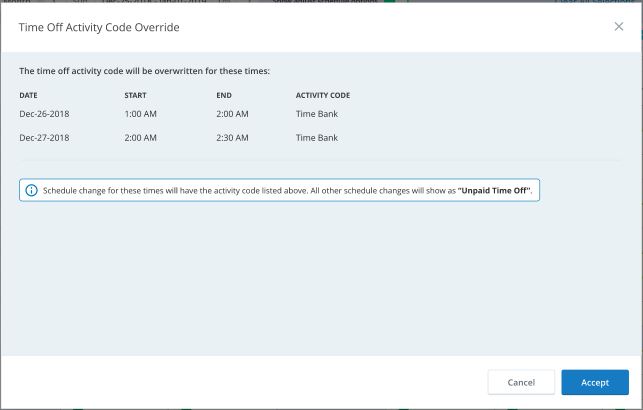This screenshot has height=410, width=643.
Task: Click the info icon in the notice box
Action: (31, 190)
